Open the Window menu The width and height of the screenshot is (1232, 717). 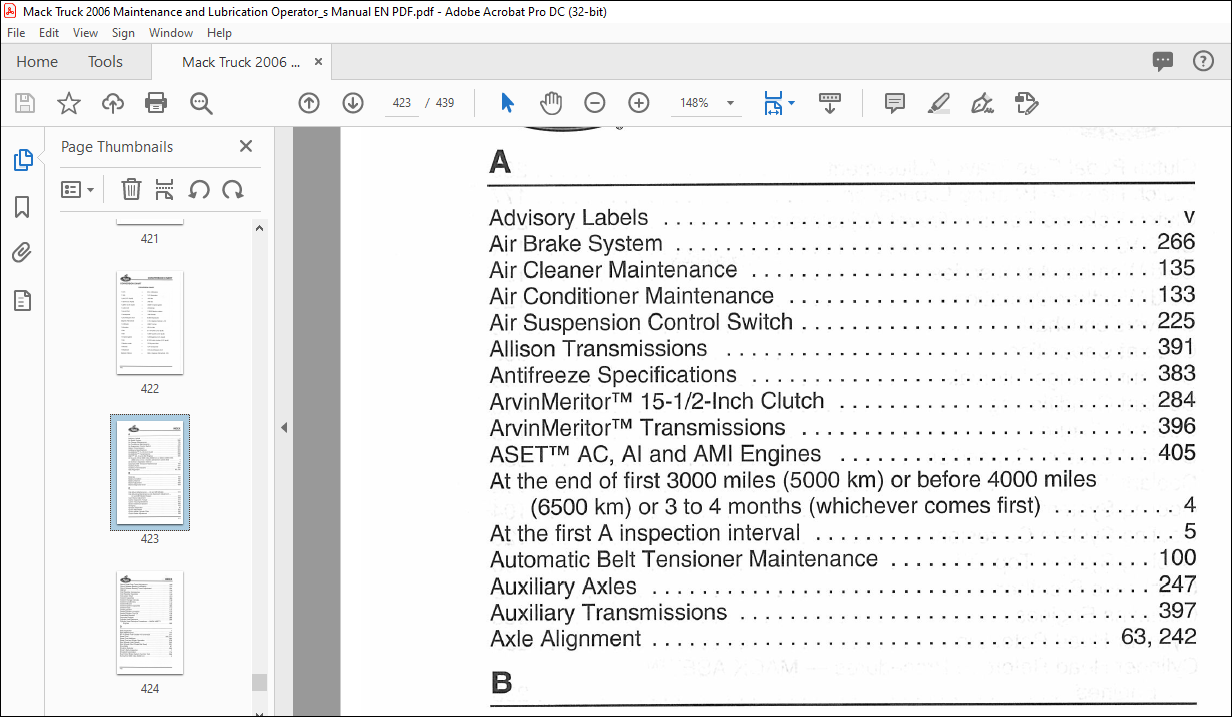[171, 33]
